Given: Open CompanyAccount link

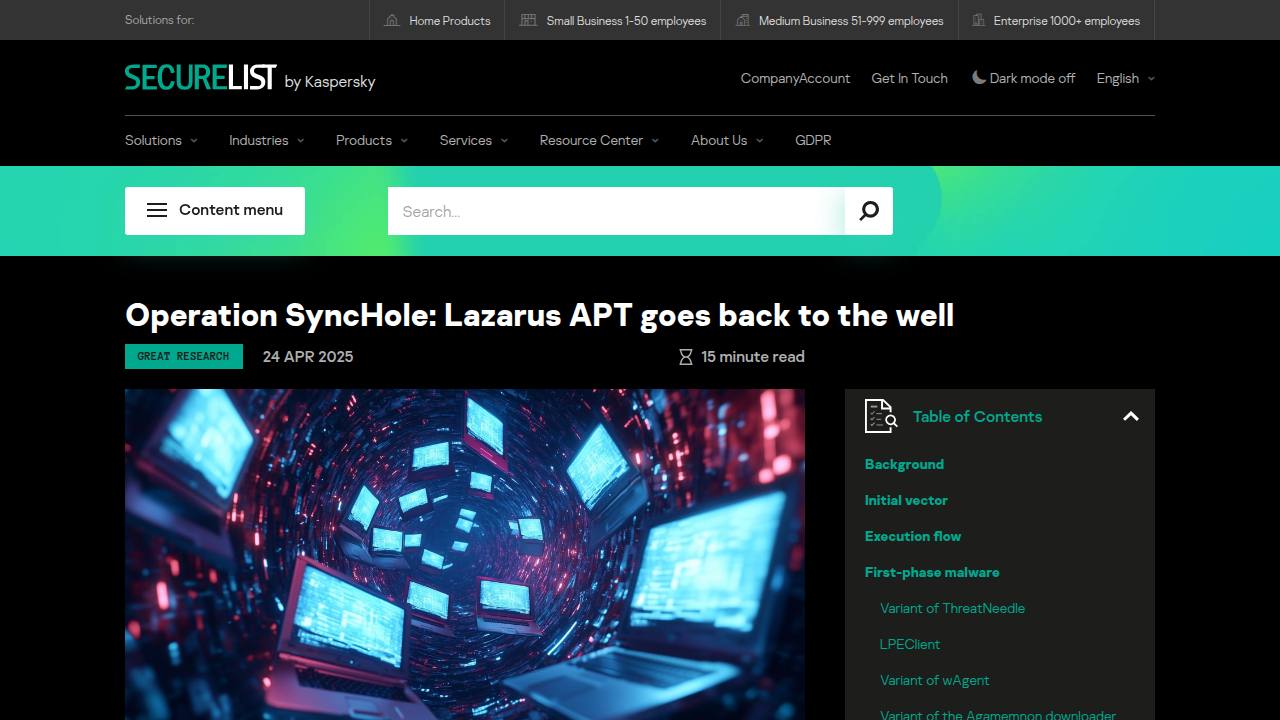Looking at the screenshot, I should point(795,78).
